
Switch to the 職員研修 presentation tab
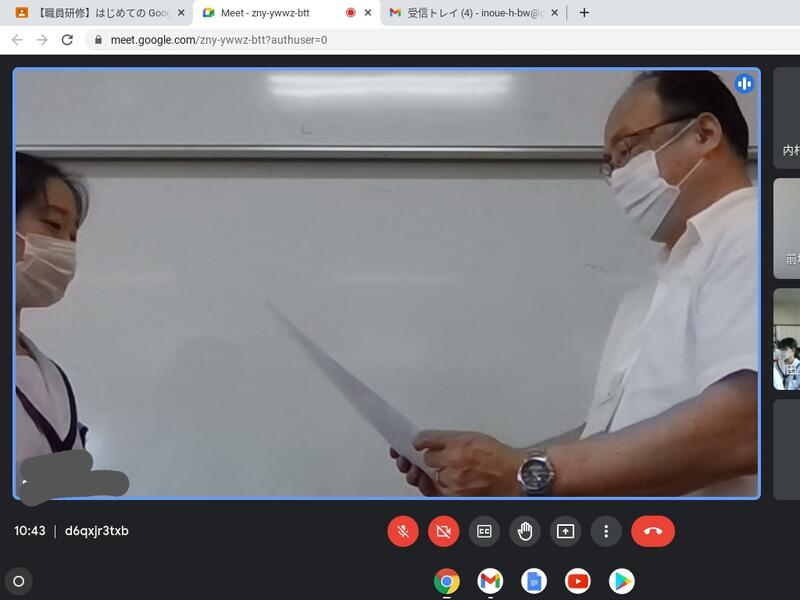[95, 13]
